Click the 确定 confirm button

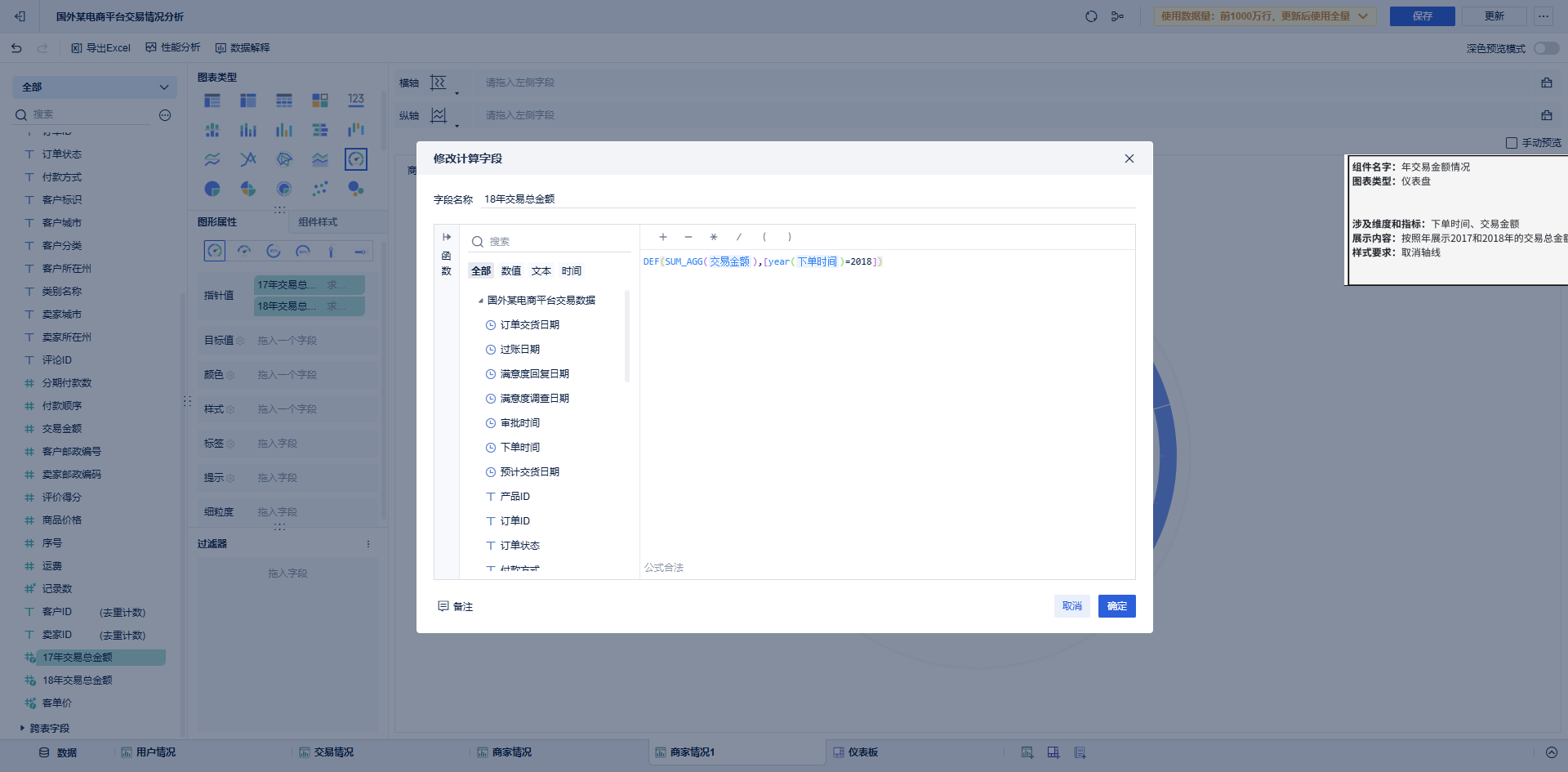tap(1117, 606)
